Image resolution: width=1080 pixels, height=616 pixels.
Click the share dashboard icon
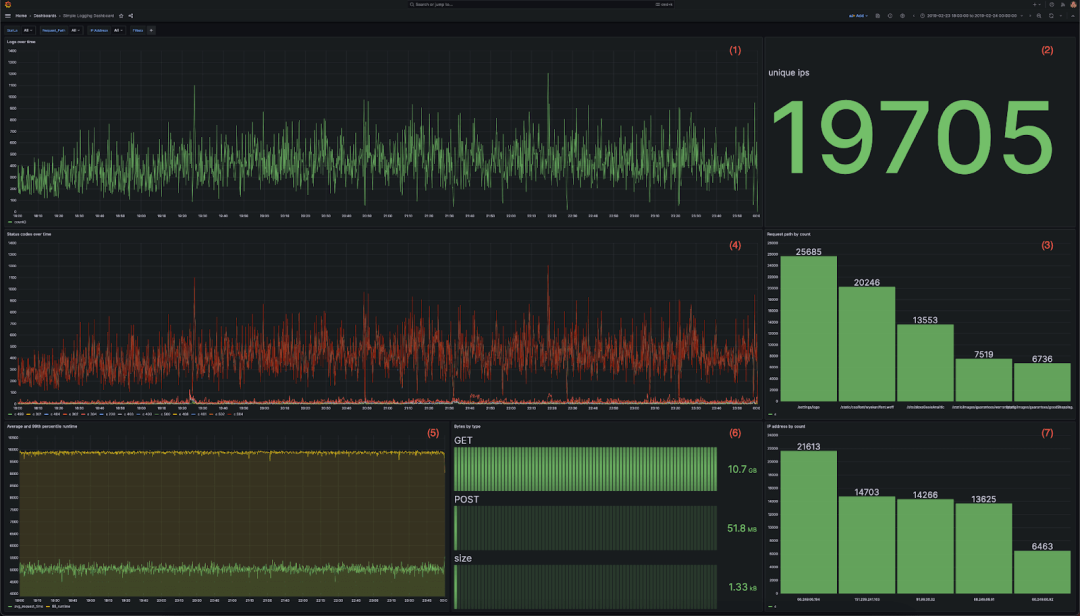tap(130, 15)
